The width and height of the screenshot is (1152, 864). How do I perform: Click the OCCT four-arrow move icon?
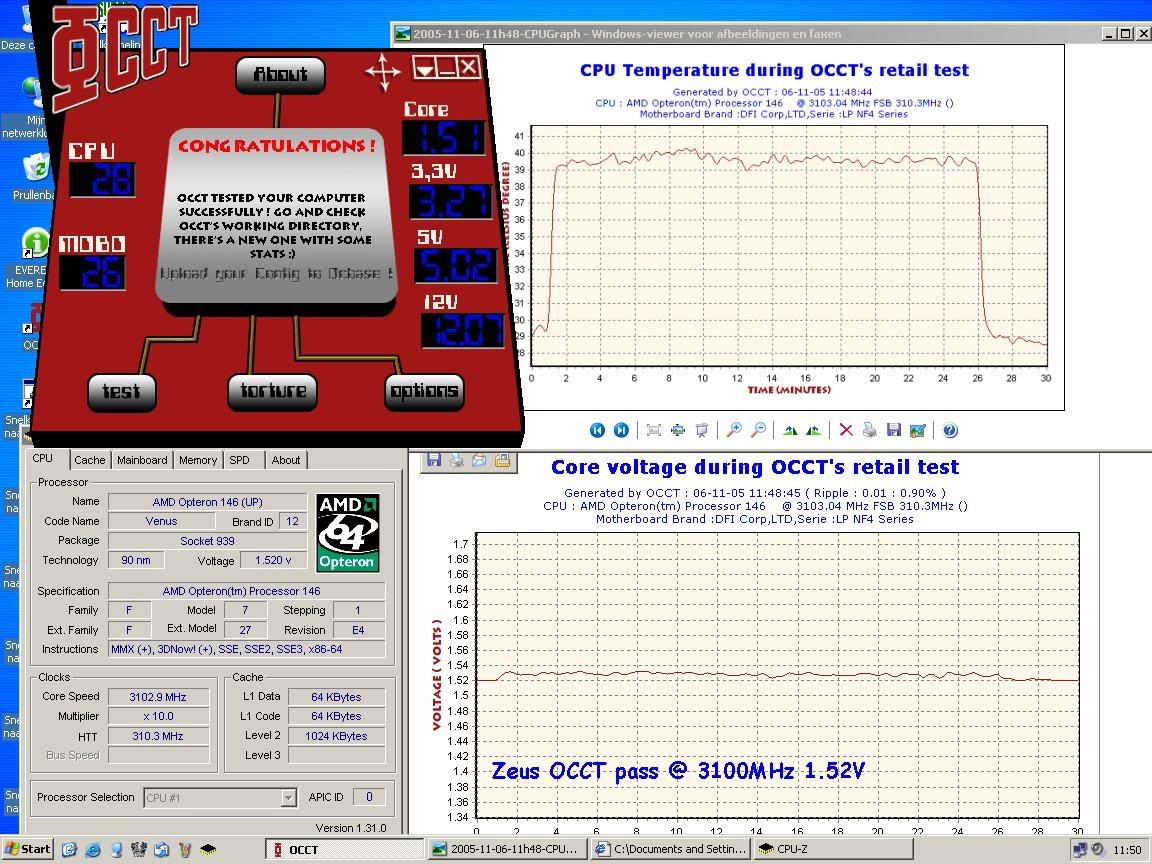pyautogui.click(x=383, y=73)
